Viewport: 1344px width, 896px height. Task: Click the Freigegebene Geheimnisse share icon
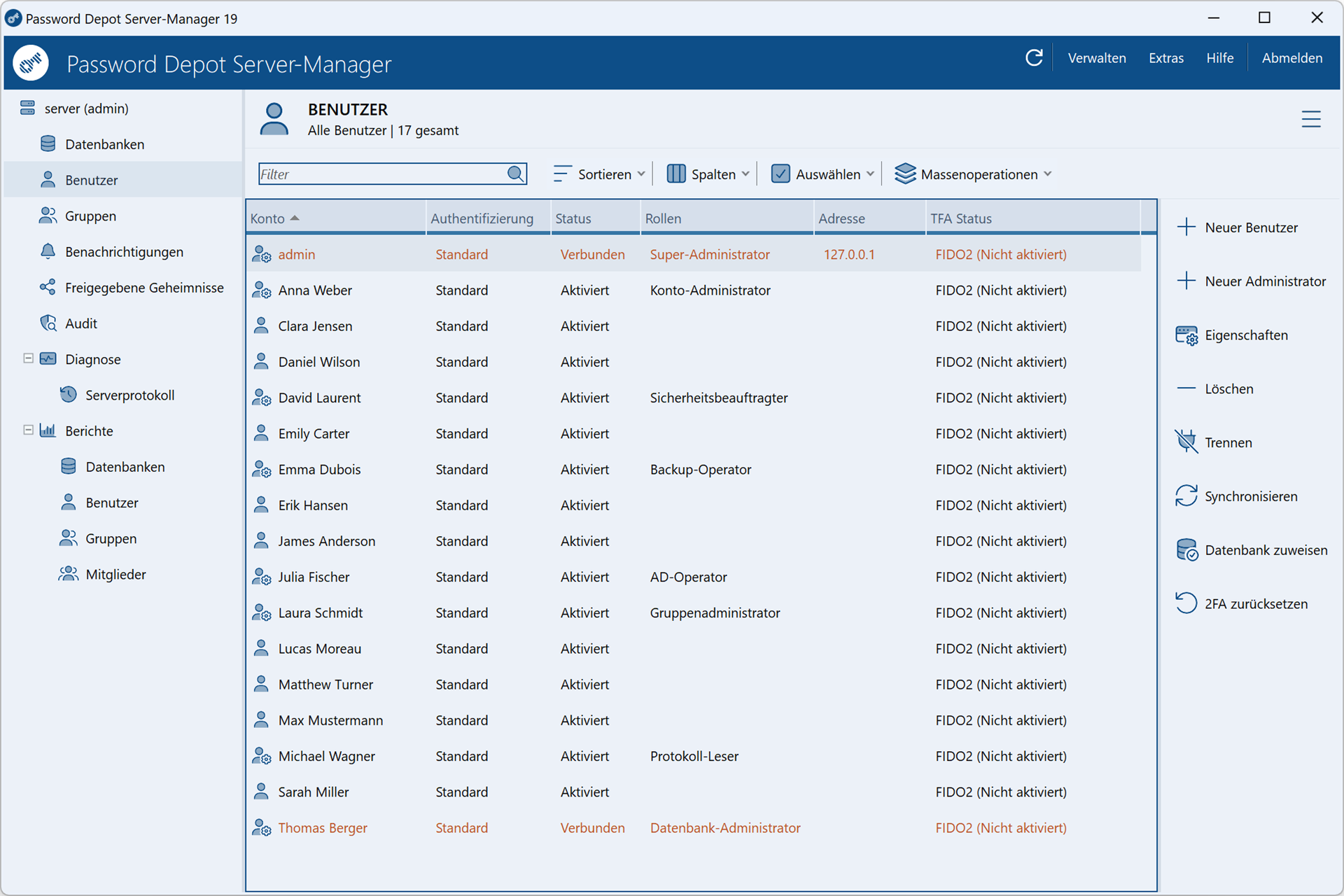48,287
